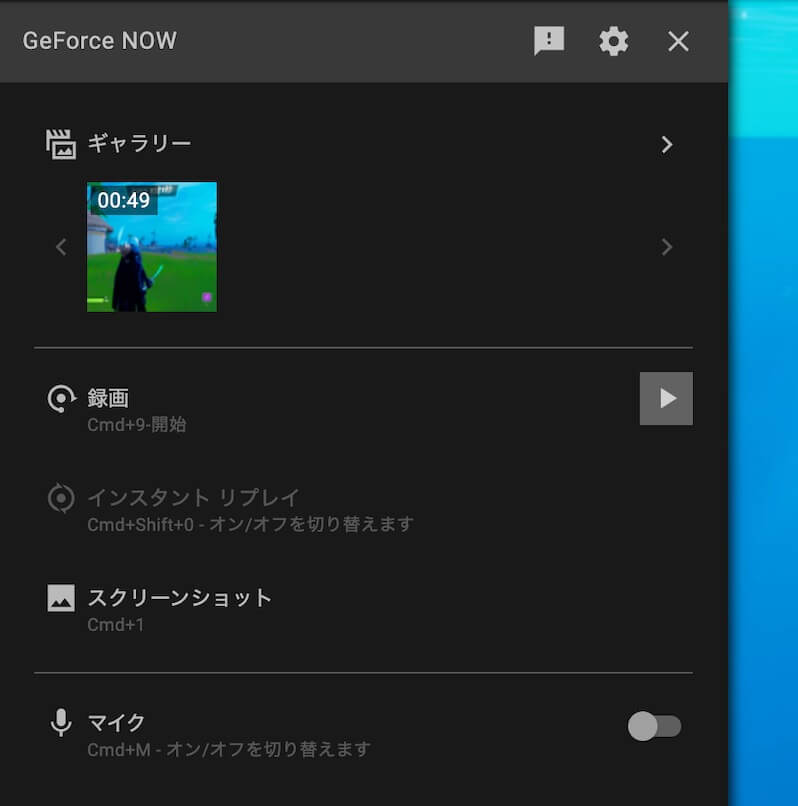Viewport: 798px width, 806px height.
Task: Click the ギャラリー heading text
Action: [139, 143]
